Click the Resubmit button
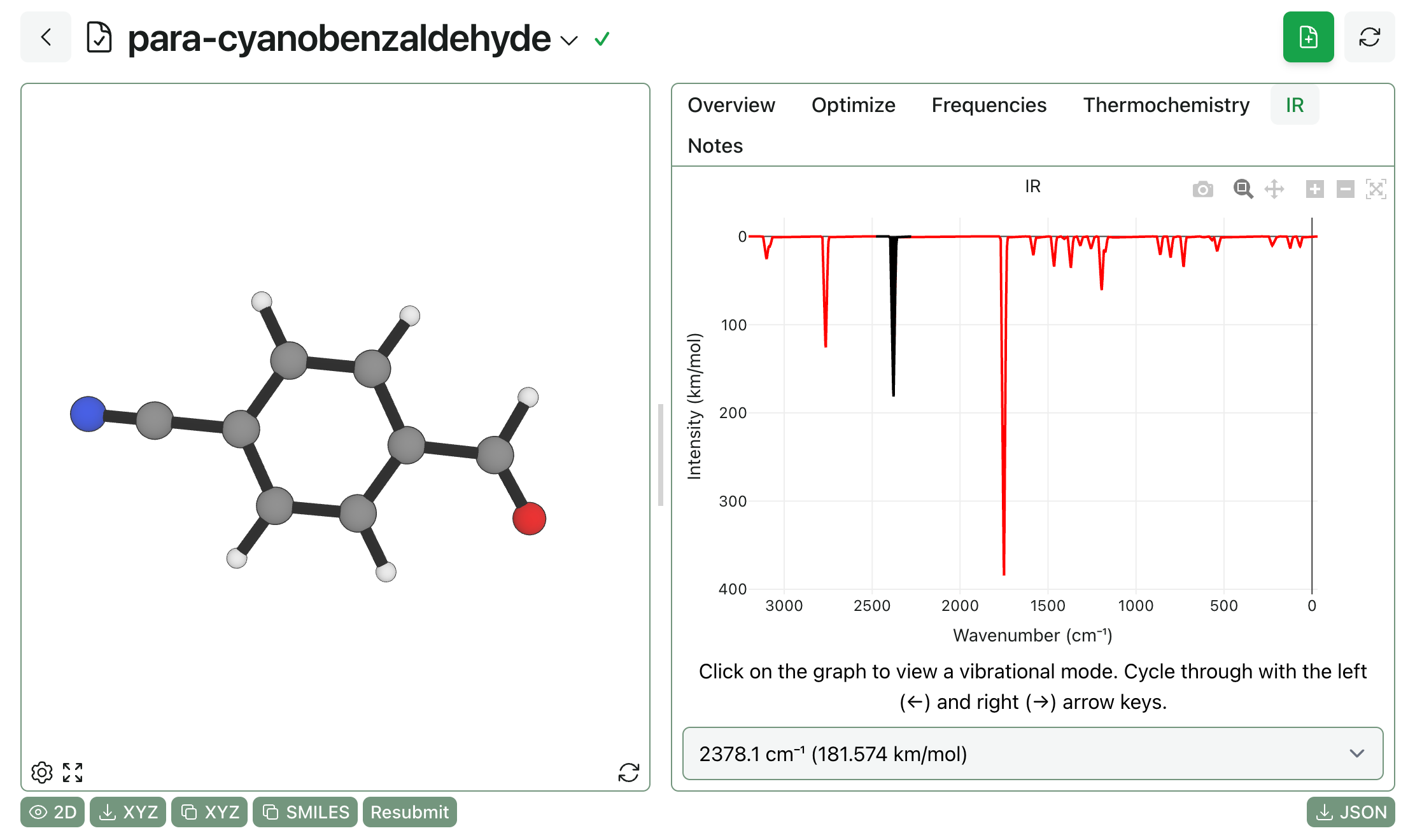1408x840 pixels. coord(409,812)
